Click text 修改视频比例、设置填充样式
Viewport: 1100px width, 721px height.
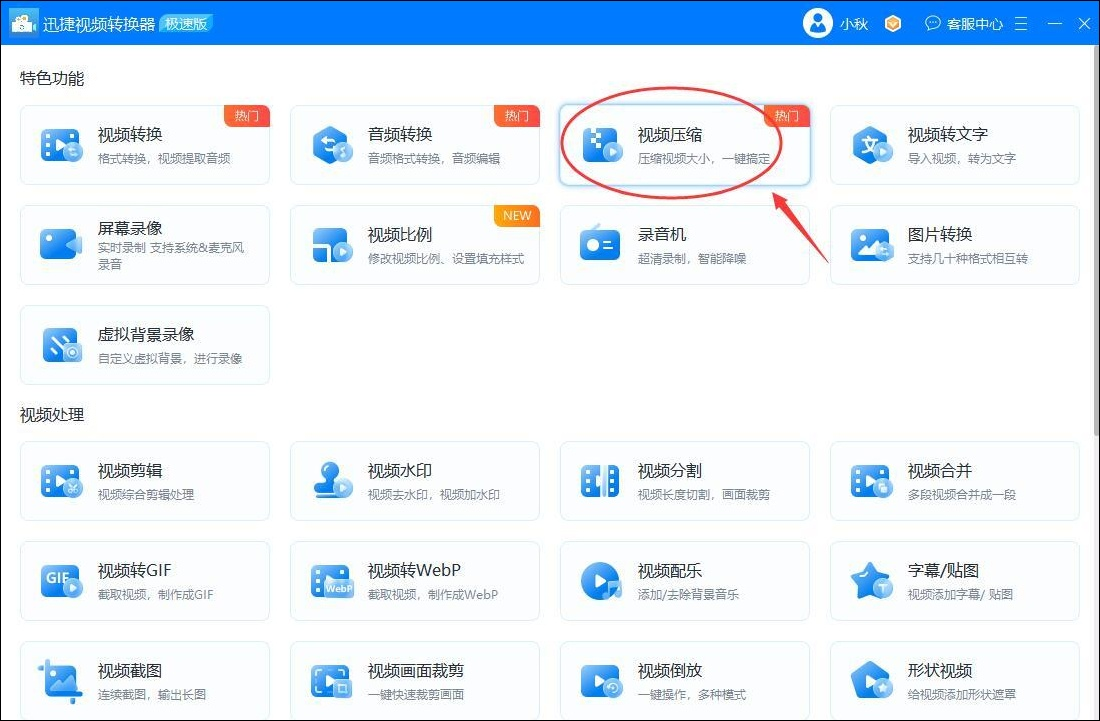tap(445, 259)
